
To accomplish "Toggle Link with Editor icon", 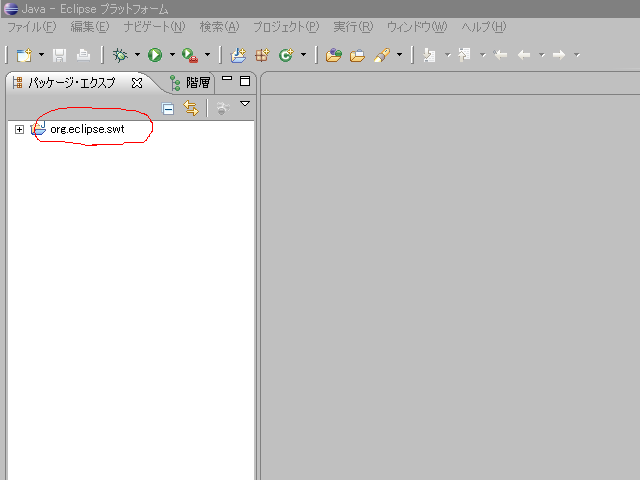I will click(191, 108).
